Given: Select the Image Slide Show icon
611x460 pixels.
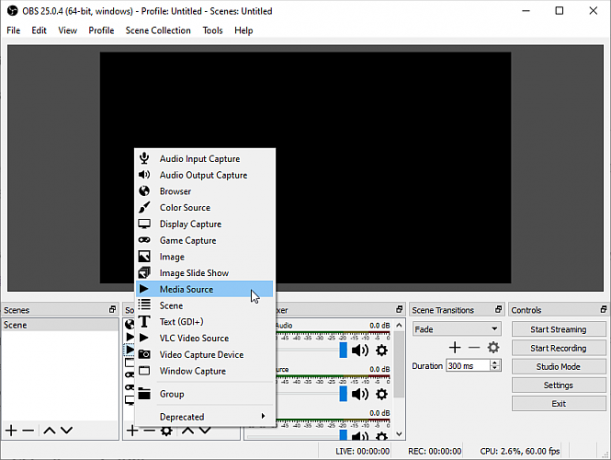Looking at the screenshot, I should [144, 273].
